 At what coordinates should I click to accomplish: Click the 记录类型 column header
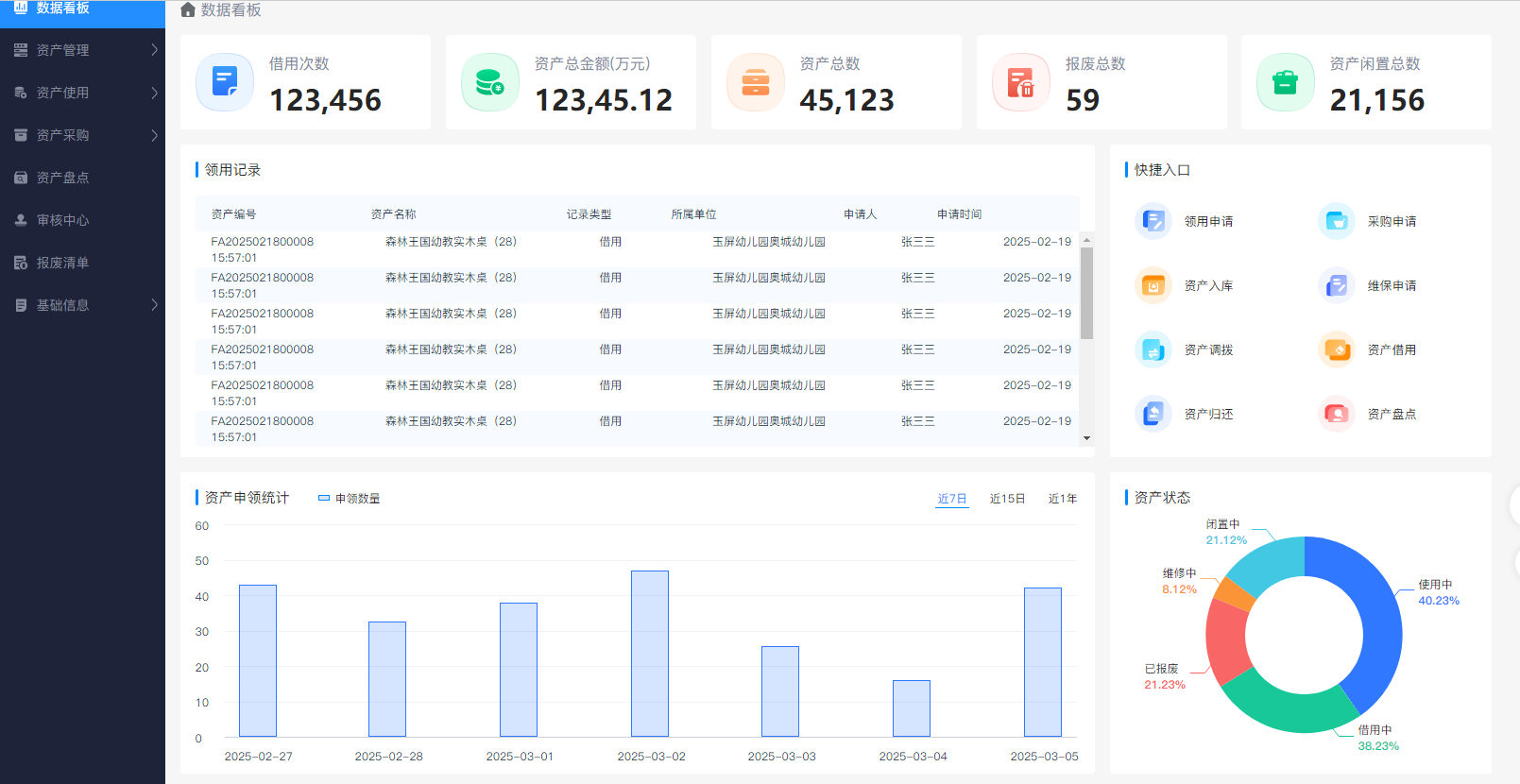pos(589,214)
